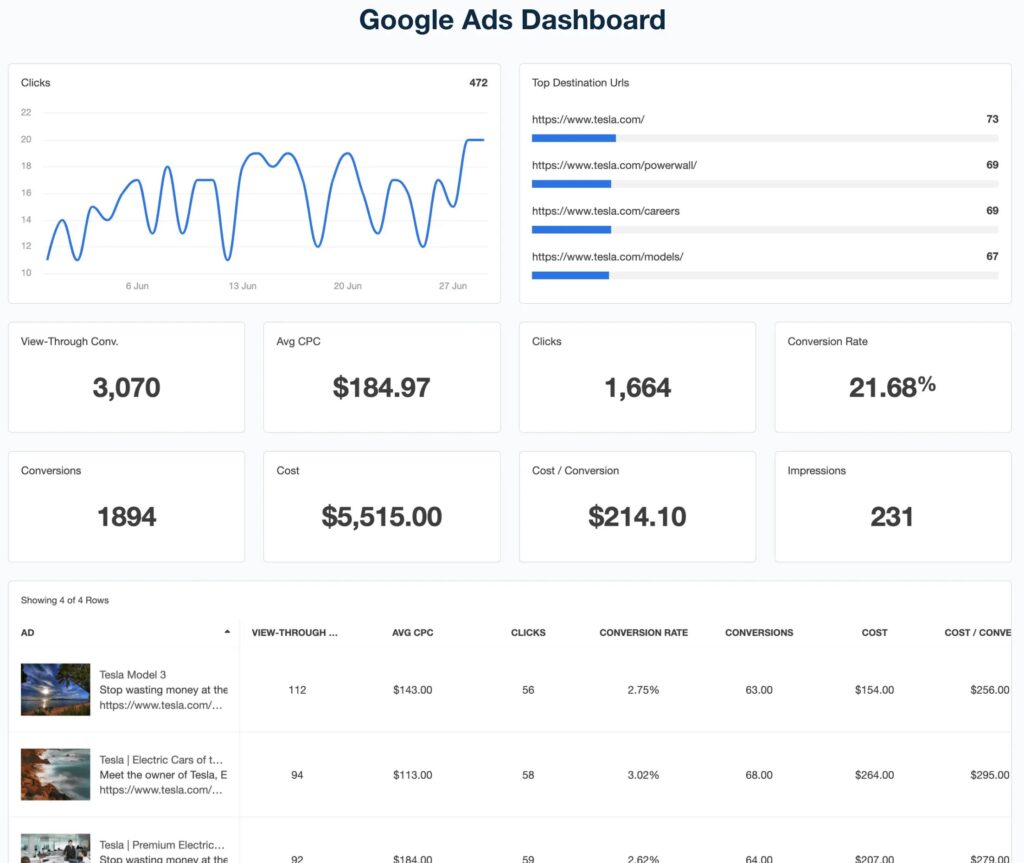Sort table by CONVERSIONS column header
This screenshot has height=863, width=1024.
coord(759,633)
